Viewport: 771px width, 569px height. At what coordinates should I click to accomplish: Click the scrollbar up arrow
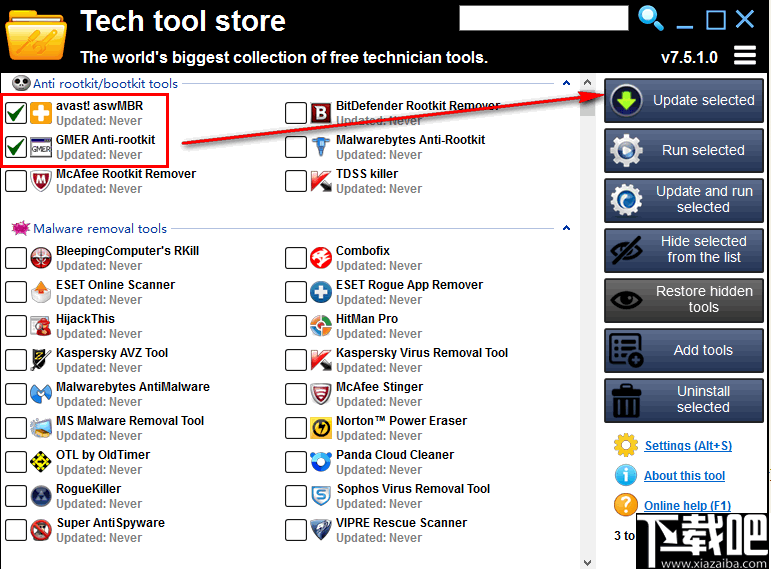coord(587,82)
